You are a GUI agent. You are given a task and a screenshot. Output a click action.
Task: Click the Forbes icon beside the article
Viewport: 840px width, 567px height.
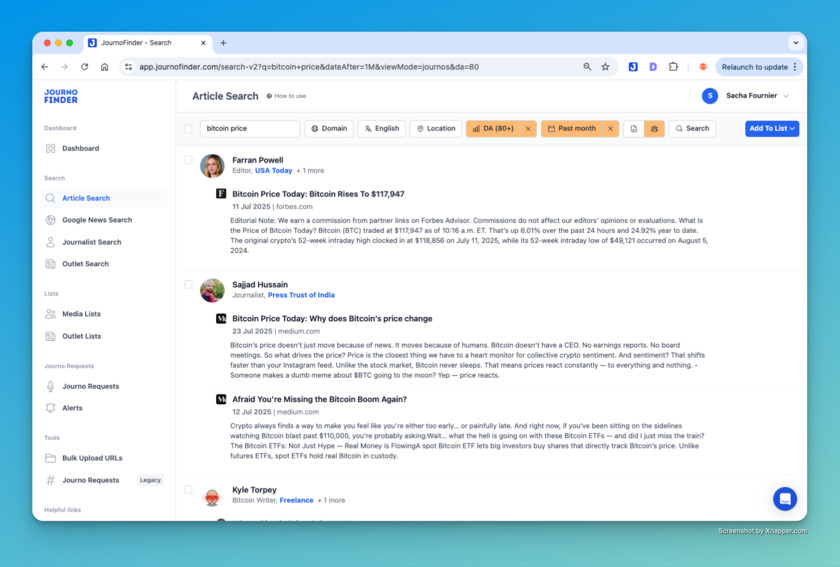(221, 193)
